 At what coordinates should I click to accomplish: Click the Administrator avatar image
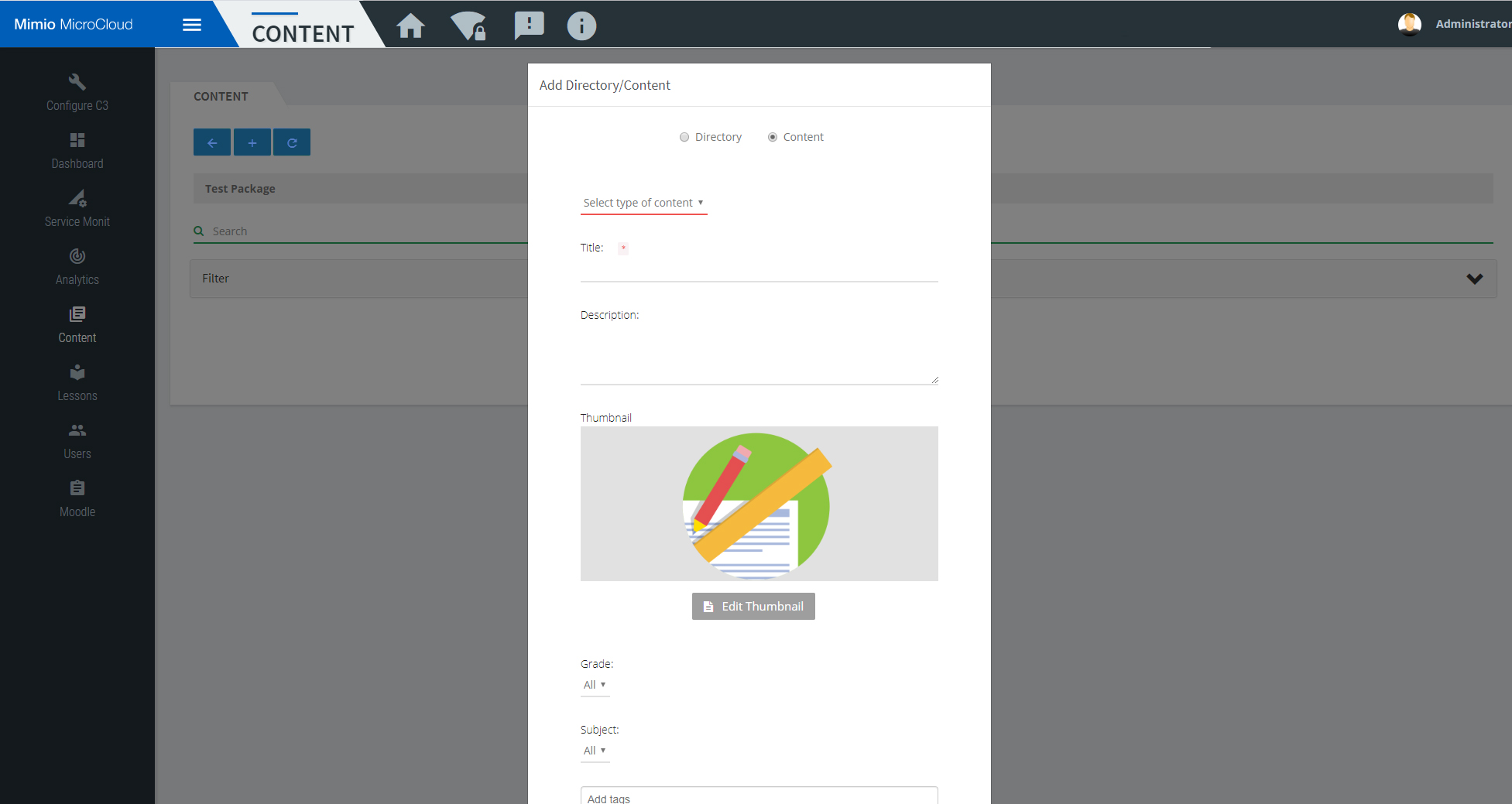[1409, 24]
